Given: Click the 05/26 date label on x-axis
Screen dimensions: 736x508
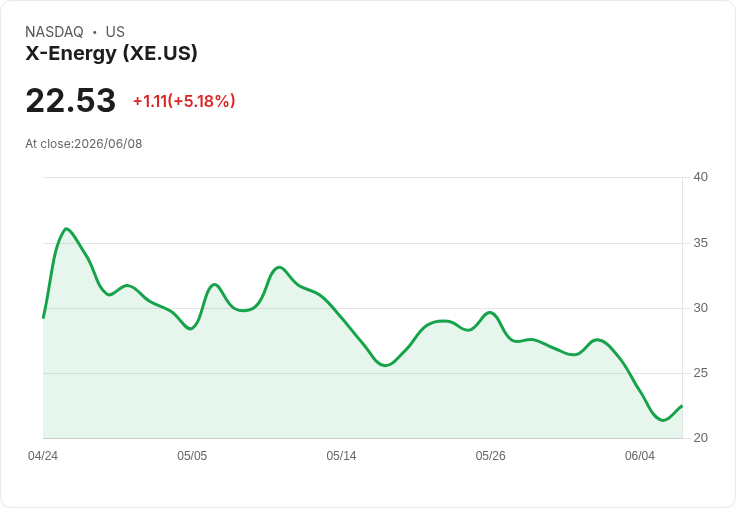Looking at the screenshot, I should (491, 456).
